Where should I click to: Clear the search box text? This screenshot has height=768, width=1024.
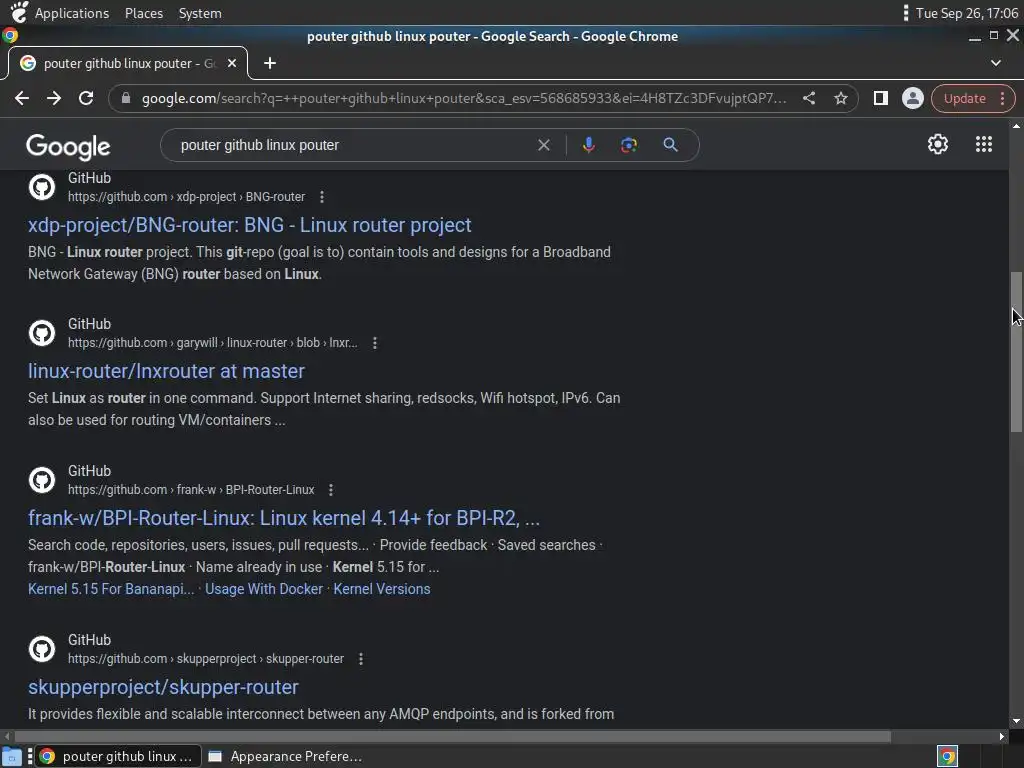click(543, 145)
